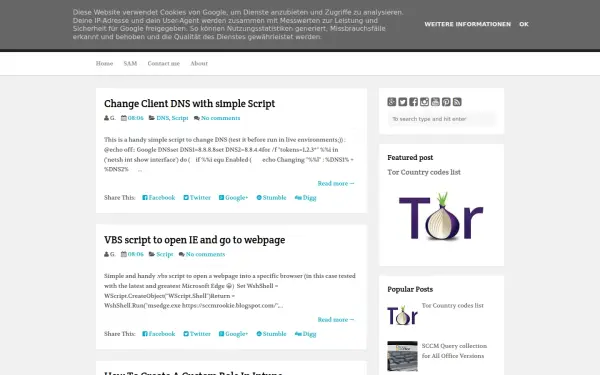600x375 pixels.
Task: Open Script category on the DNS post
Action: (x=180, y=118)
